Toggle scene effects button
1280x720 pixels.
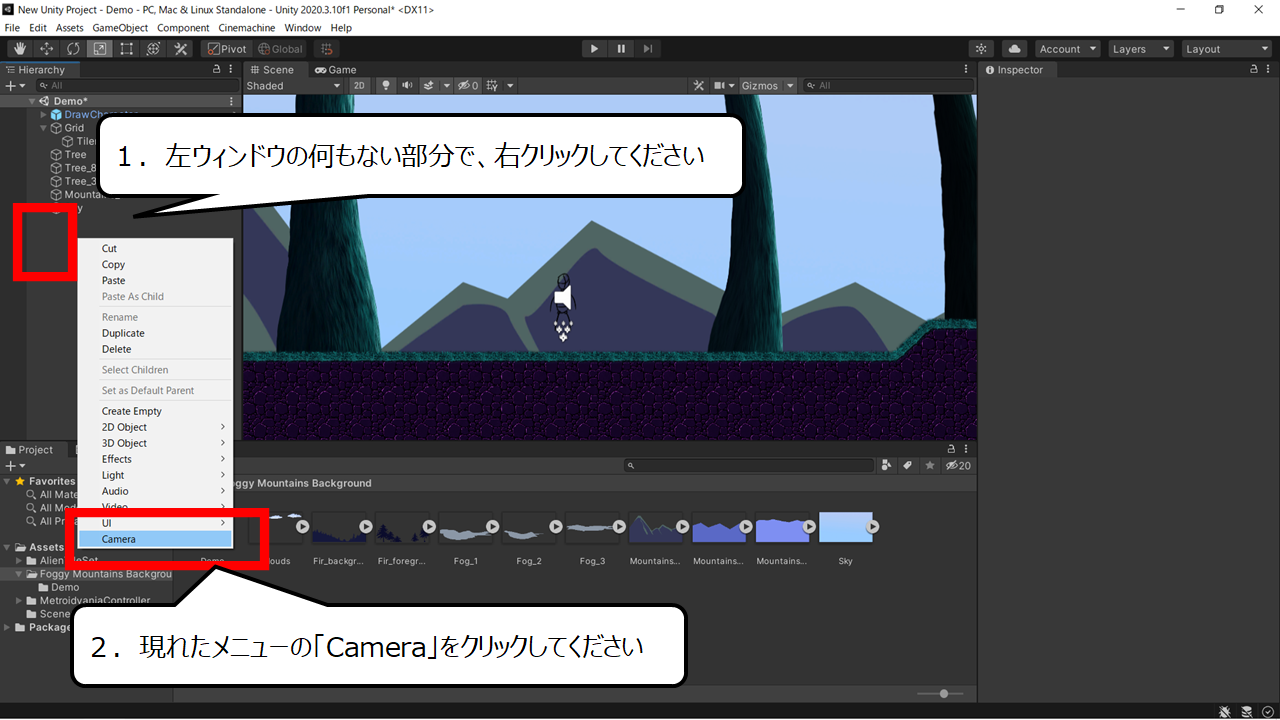click(x=429, y=86)
